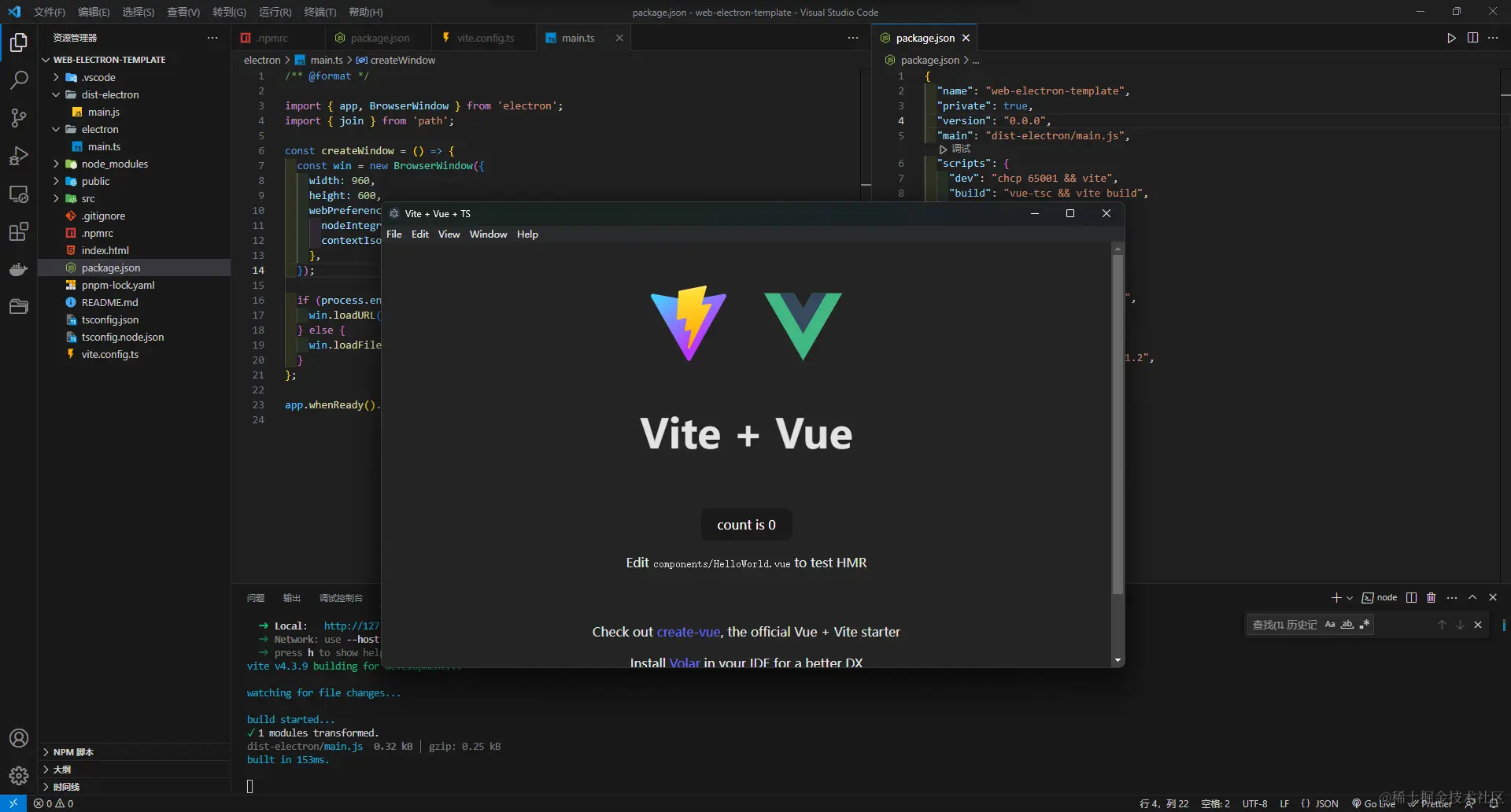
Task: Open the Search view in the activity bar
Action: pyautogui.click(x=18, y=80)
